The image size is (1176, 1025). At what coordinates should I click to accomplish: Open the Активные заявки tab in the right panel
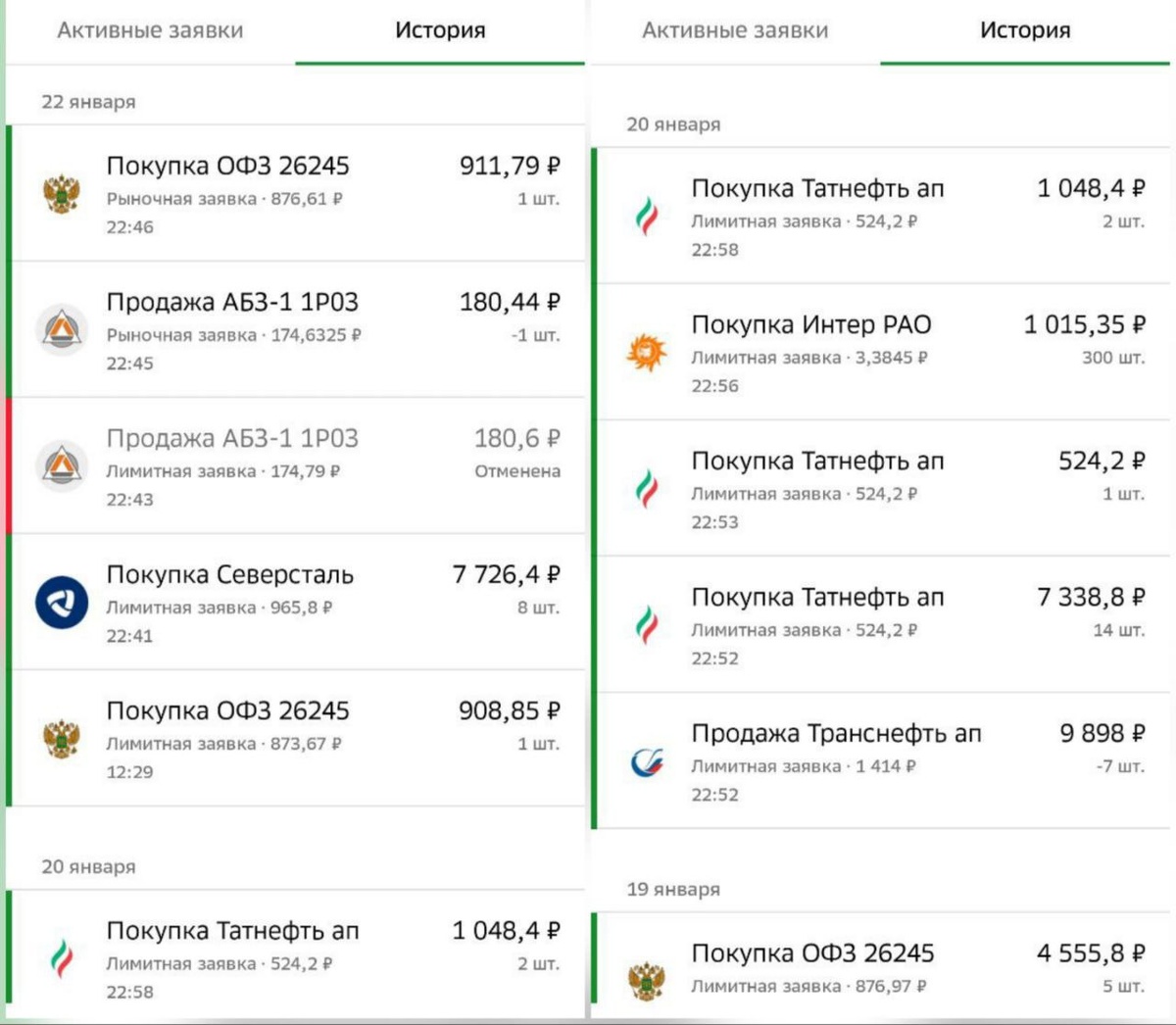tap(735, 30)
